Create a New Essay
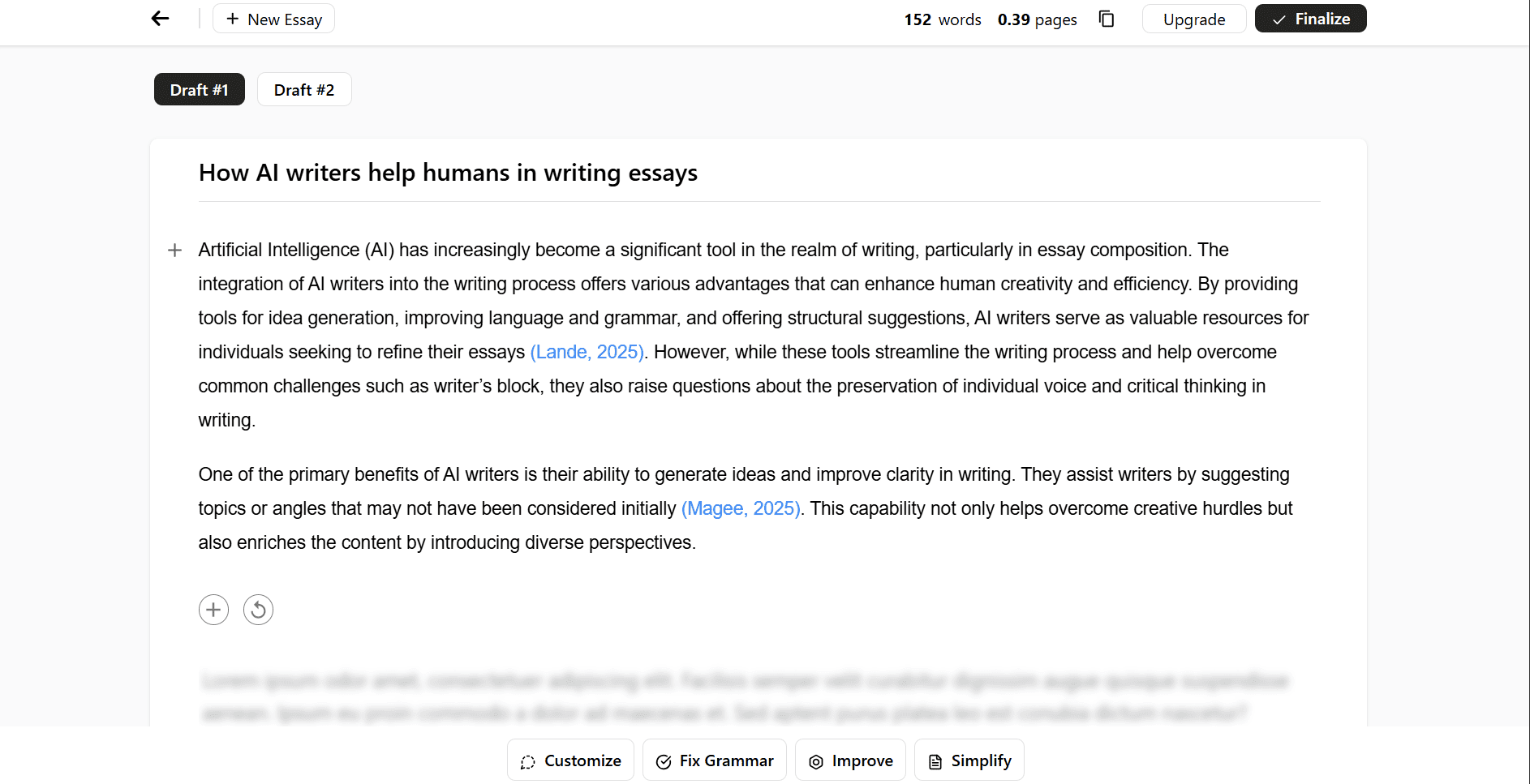 pyautogui.click(x=273, y=18)
